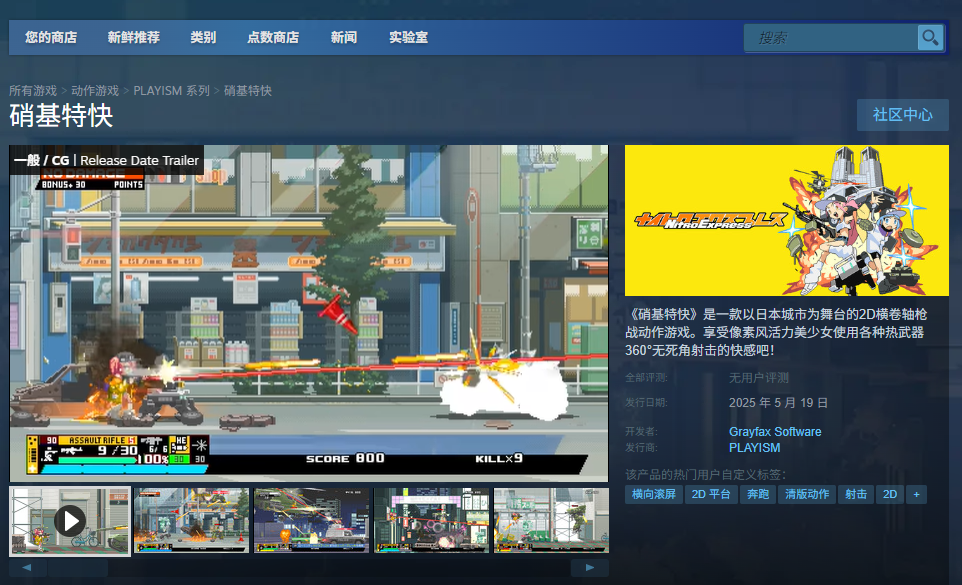Open the 社区中心 button

[x=902, y=115]
